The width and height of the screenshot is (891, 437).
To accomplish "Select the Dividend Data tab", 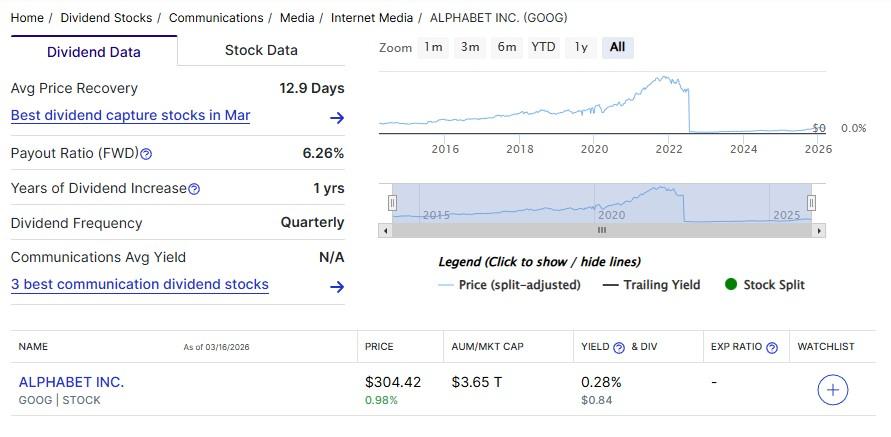I will [x=94, y=51].
